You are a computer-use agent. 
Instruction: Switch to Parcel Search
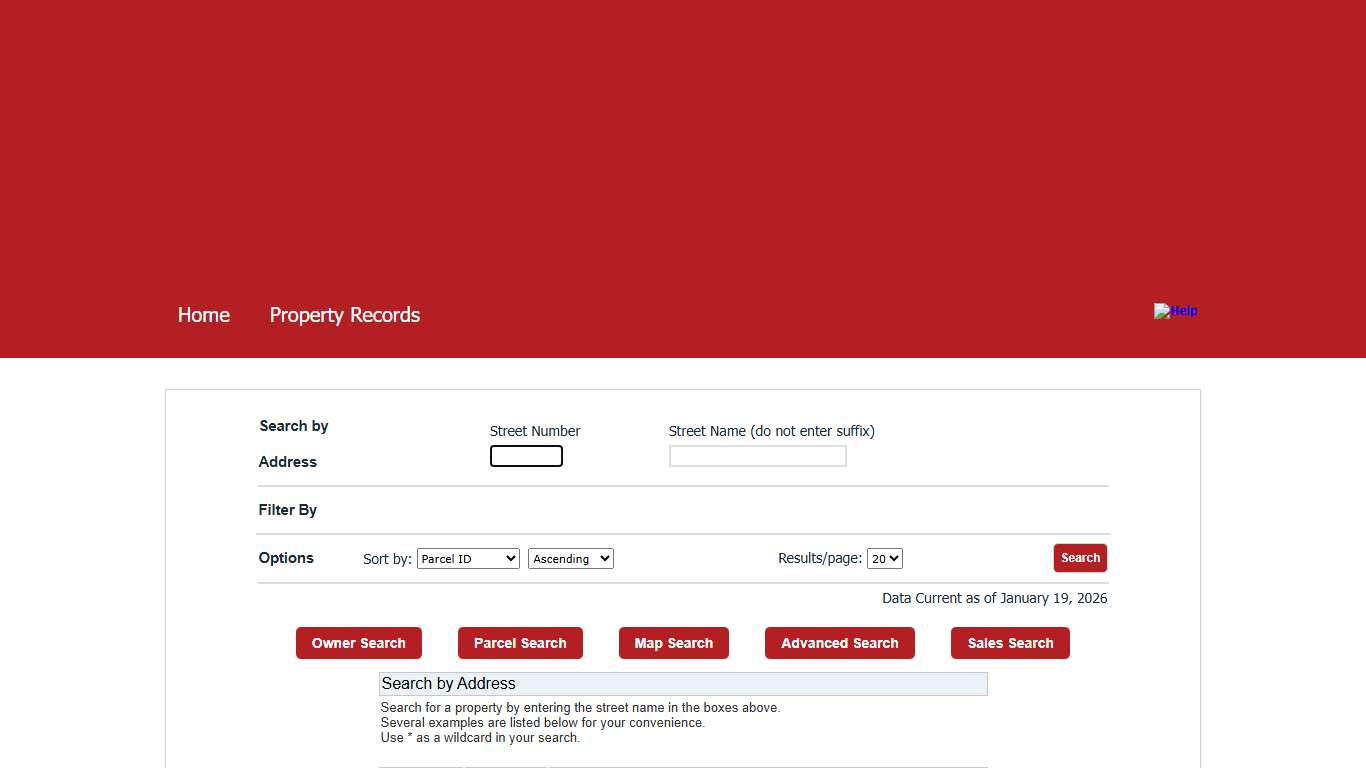click(x=520, y=643)
